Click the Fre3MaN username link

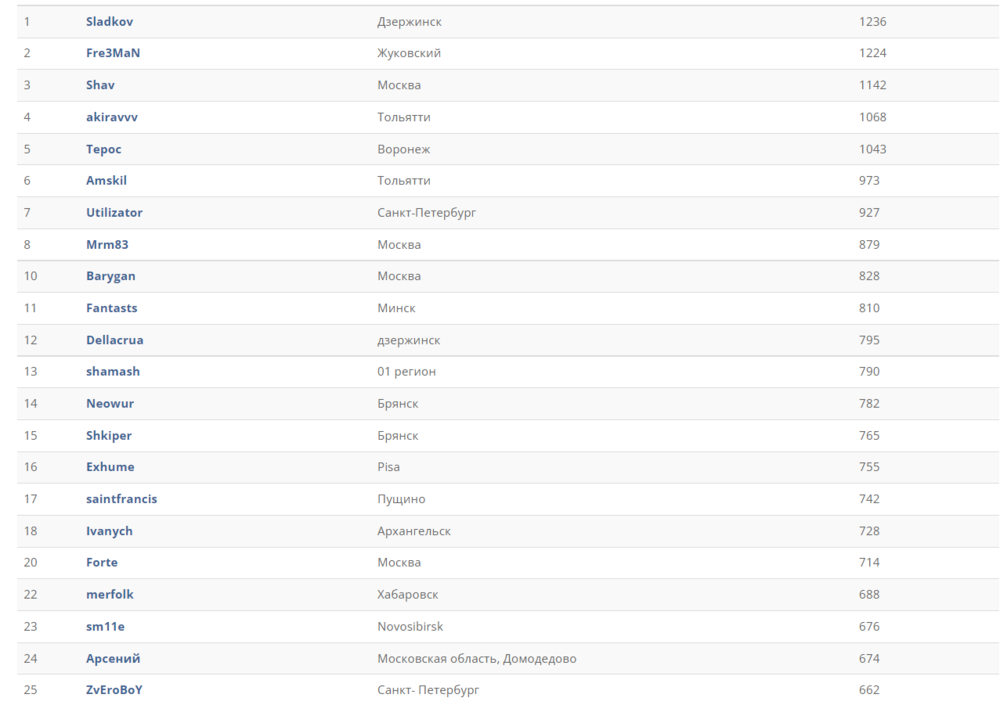click(113, 53)
